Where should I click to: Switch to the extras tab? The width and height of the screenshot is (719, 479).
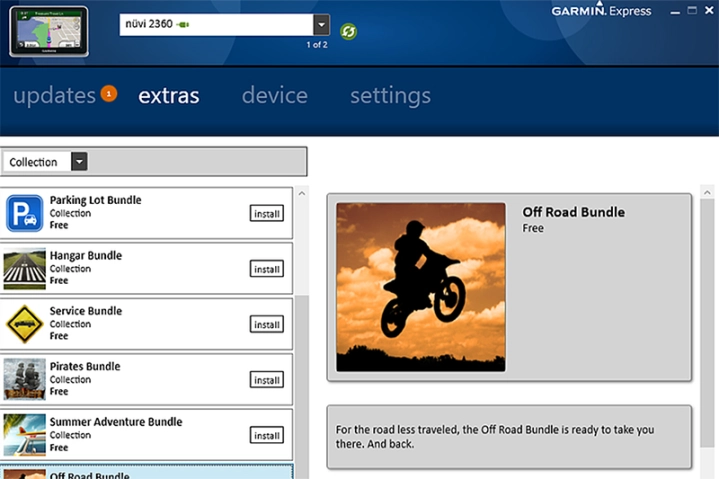click(169, 96)
